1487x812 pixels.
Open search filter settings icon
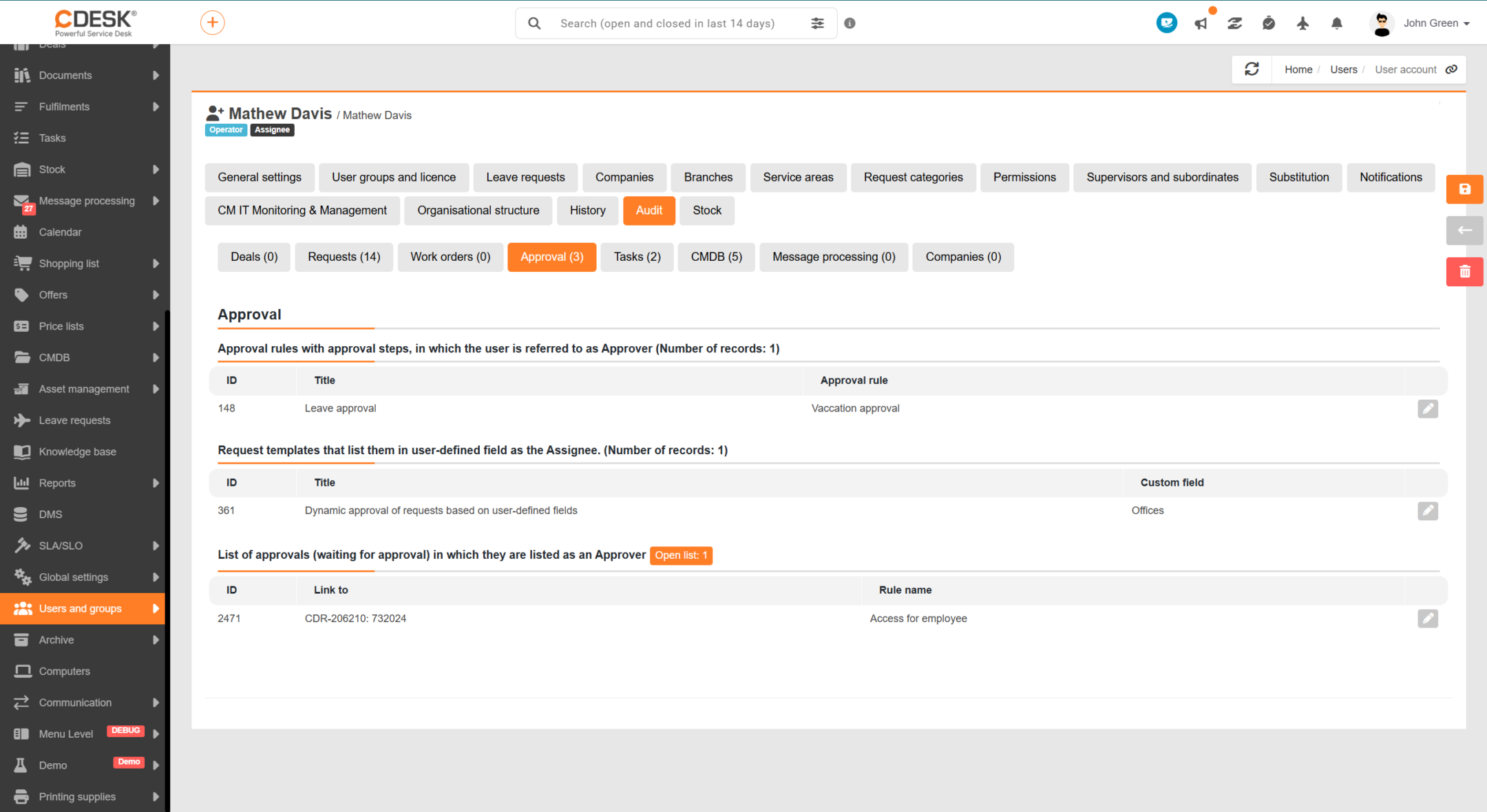pyautogui.click(x=817, y=23)
